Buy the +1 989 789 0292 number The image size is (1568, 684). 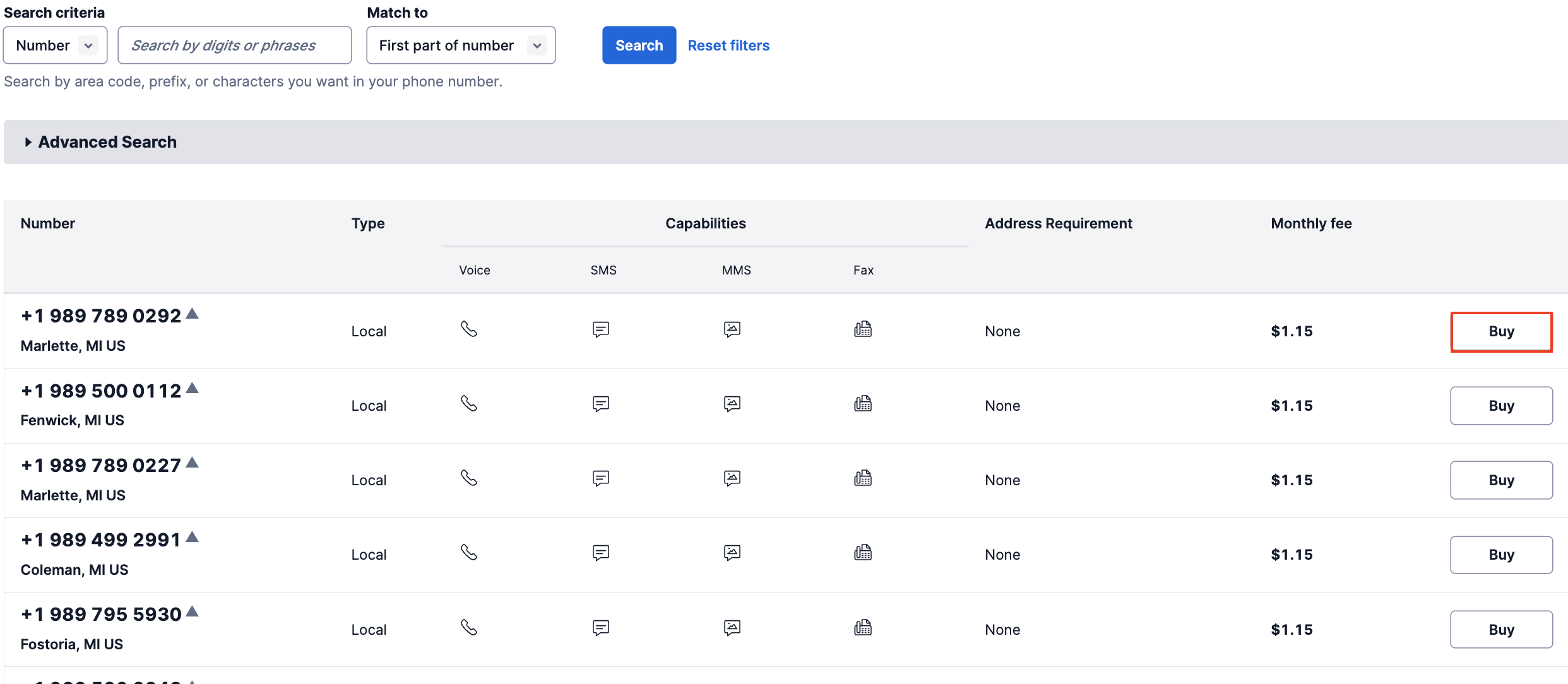(1500, 332)
